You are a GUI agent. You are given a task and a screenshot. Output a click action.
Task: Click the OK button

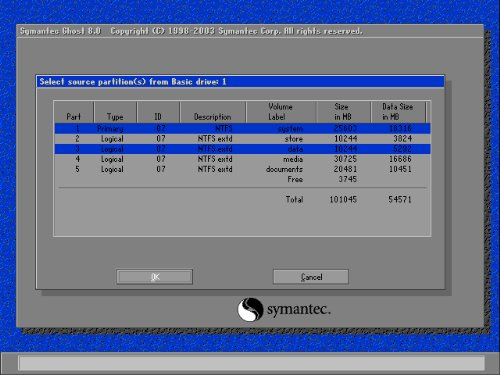[155, 277]
